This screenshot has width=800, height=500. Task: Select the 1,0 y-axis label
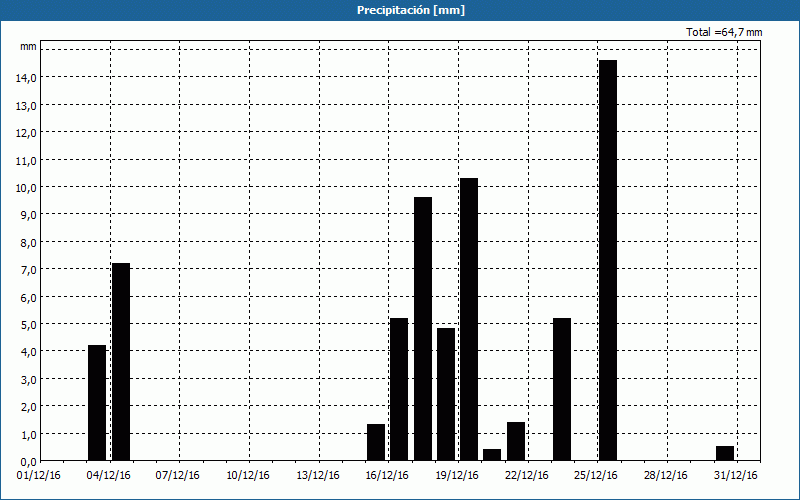coord(29,435)
